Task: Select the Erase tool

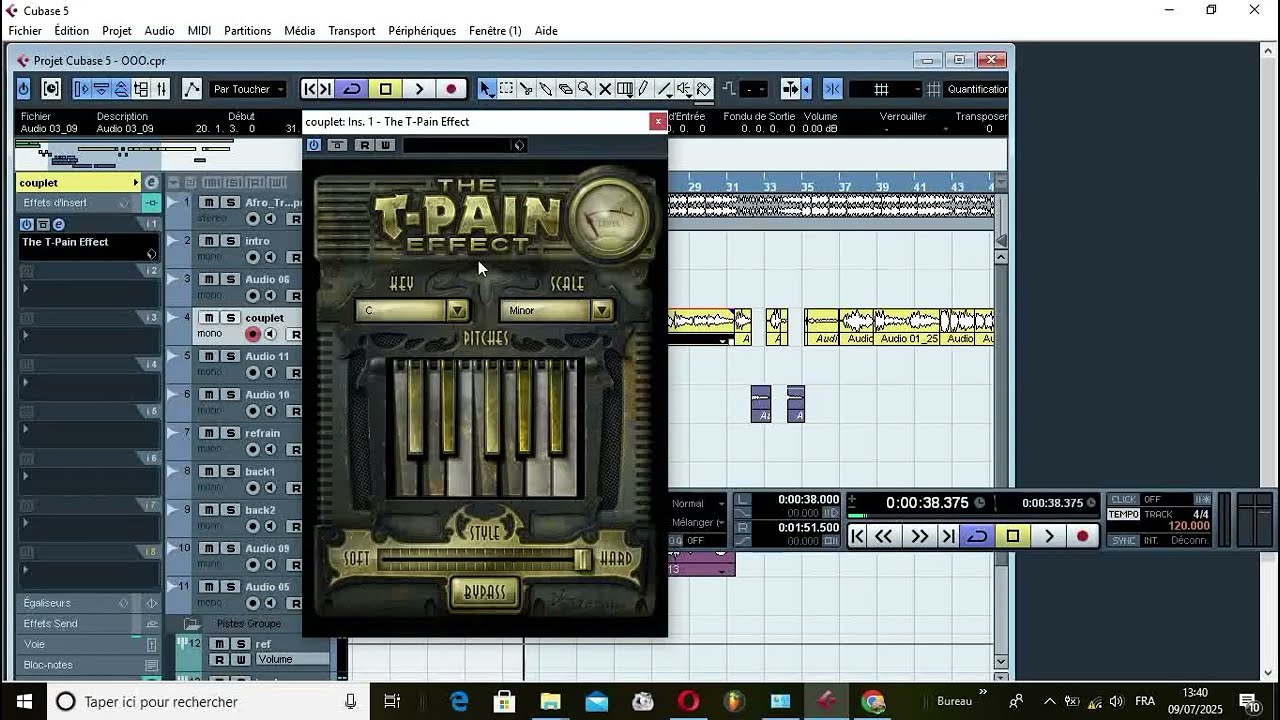Action: coord(565,89)
